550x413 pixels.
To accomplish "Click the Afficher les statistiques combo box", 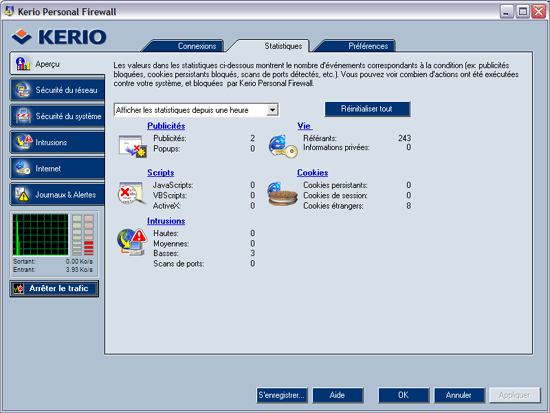I will [x=196, y=110].
